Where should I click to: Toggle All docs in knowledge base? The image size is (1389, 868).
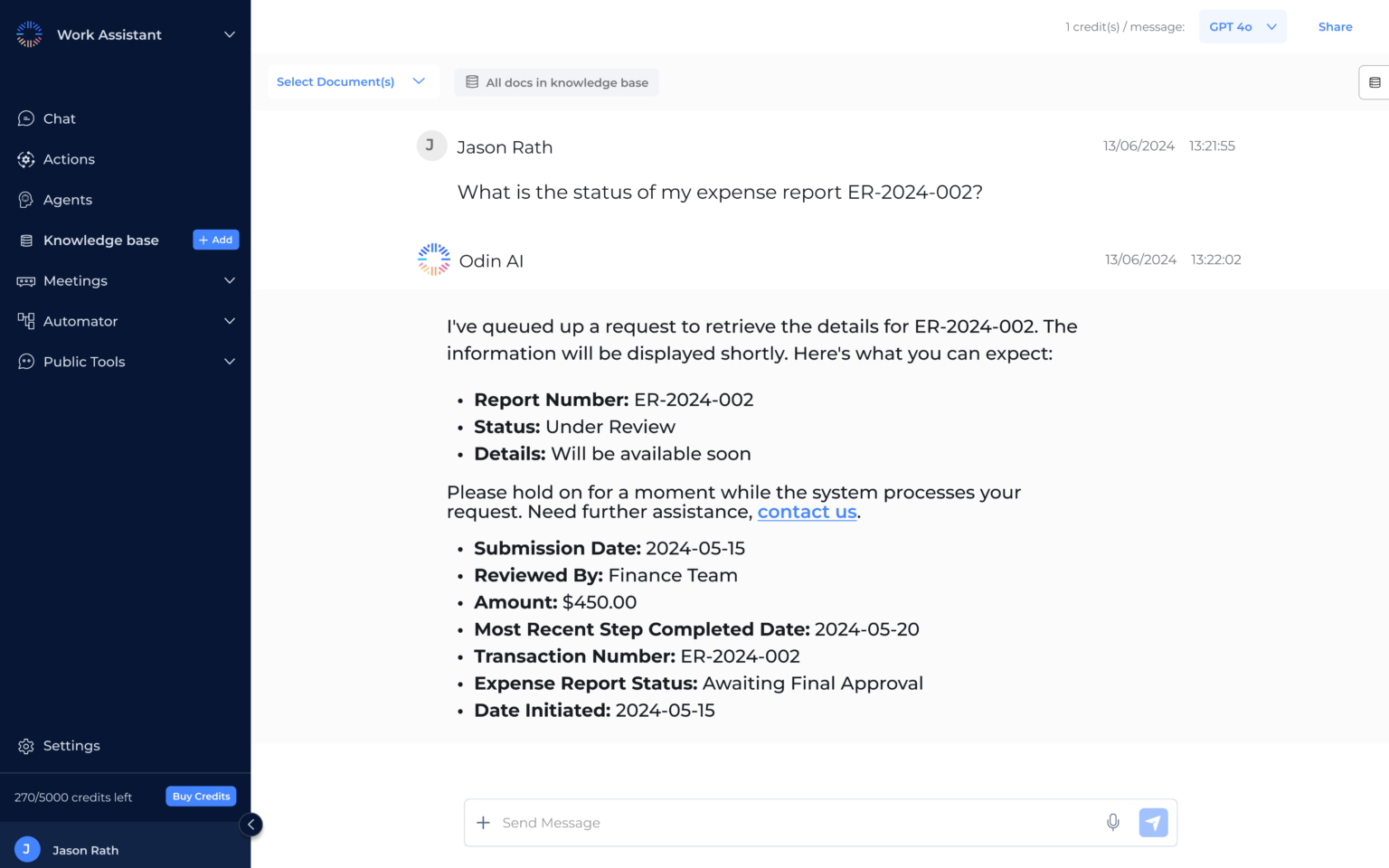pyautogui.click(x=556, y=82)
